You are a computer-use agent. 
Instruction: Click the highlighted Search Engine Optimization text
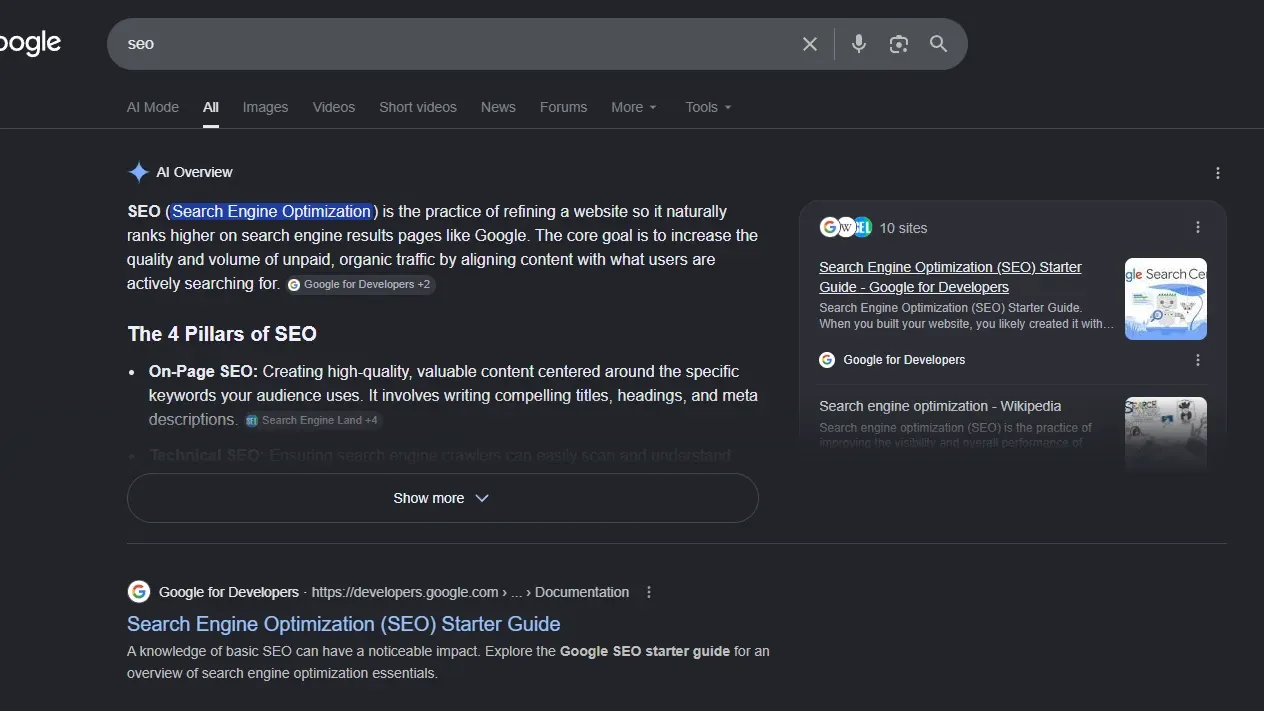pos(272,211)
